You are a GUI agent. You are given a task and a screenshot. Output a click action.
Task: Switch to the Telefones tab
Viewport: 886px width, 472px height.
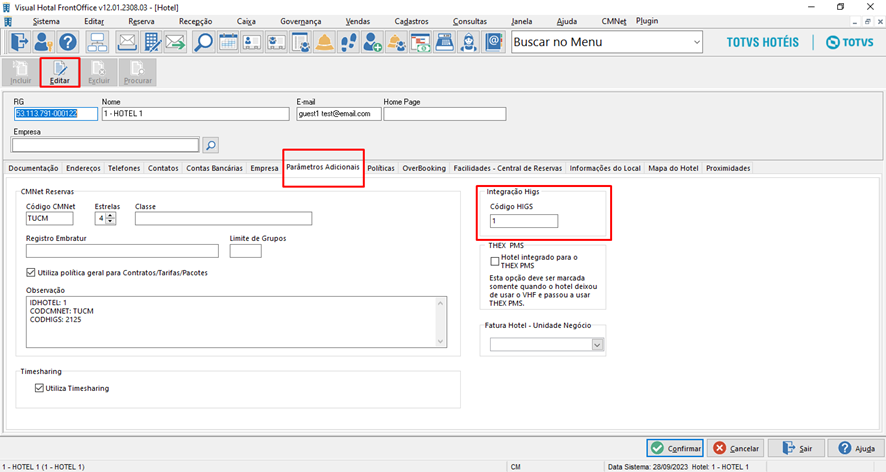(124, 168)
